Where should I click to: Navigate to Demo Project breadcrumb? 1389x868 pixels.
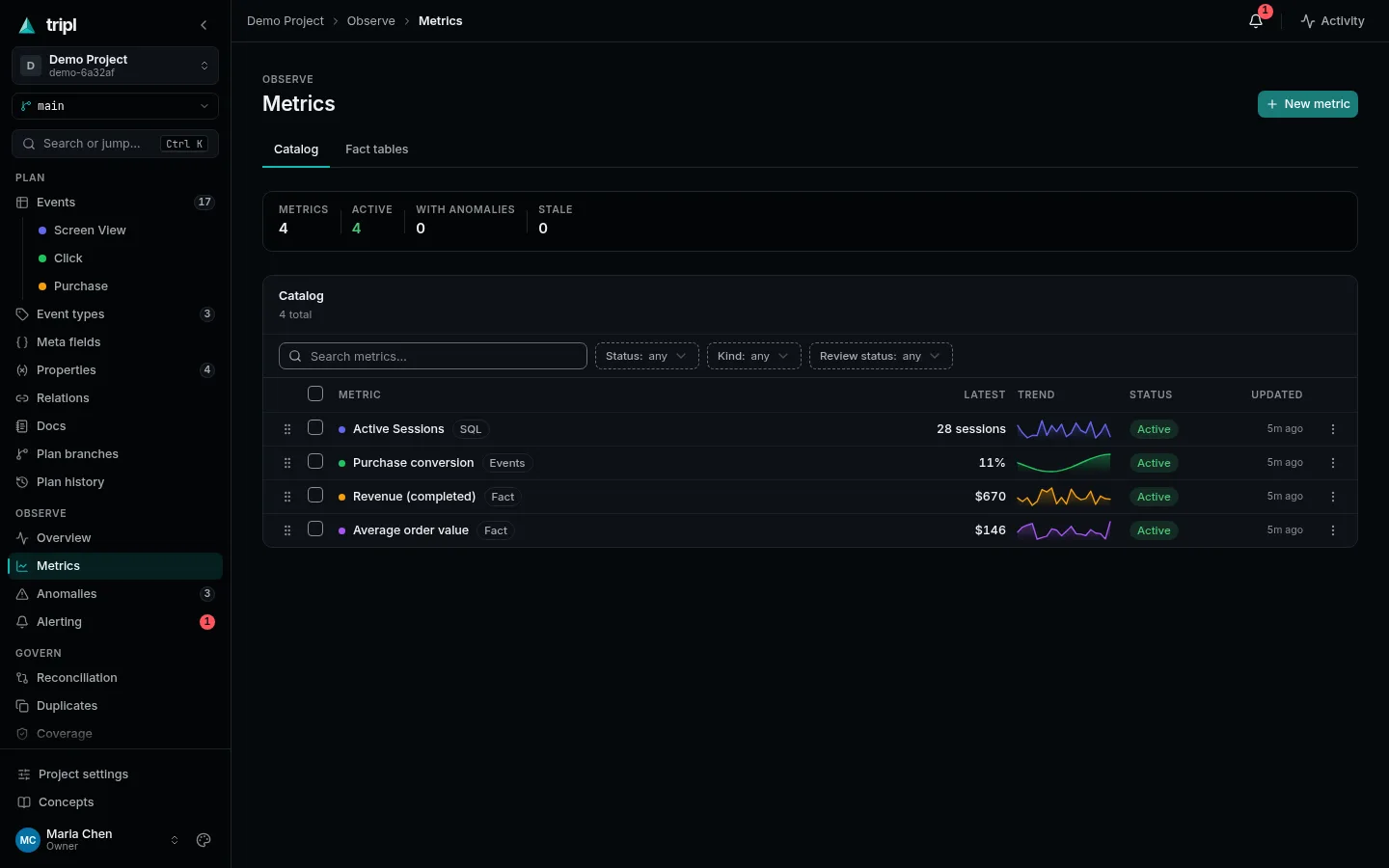[286, 21]
